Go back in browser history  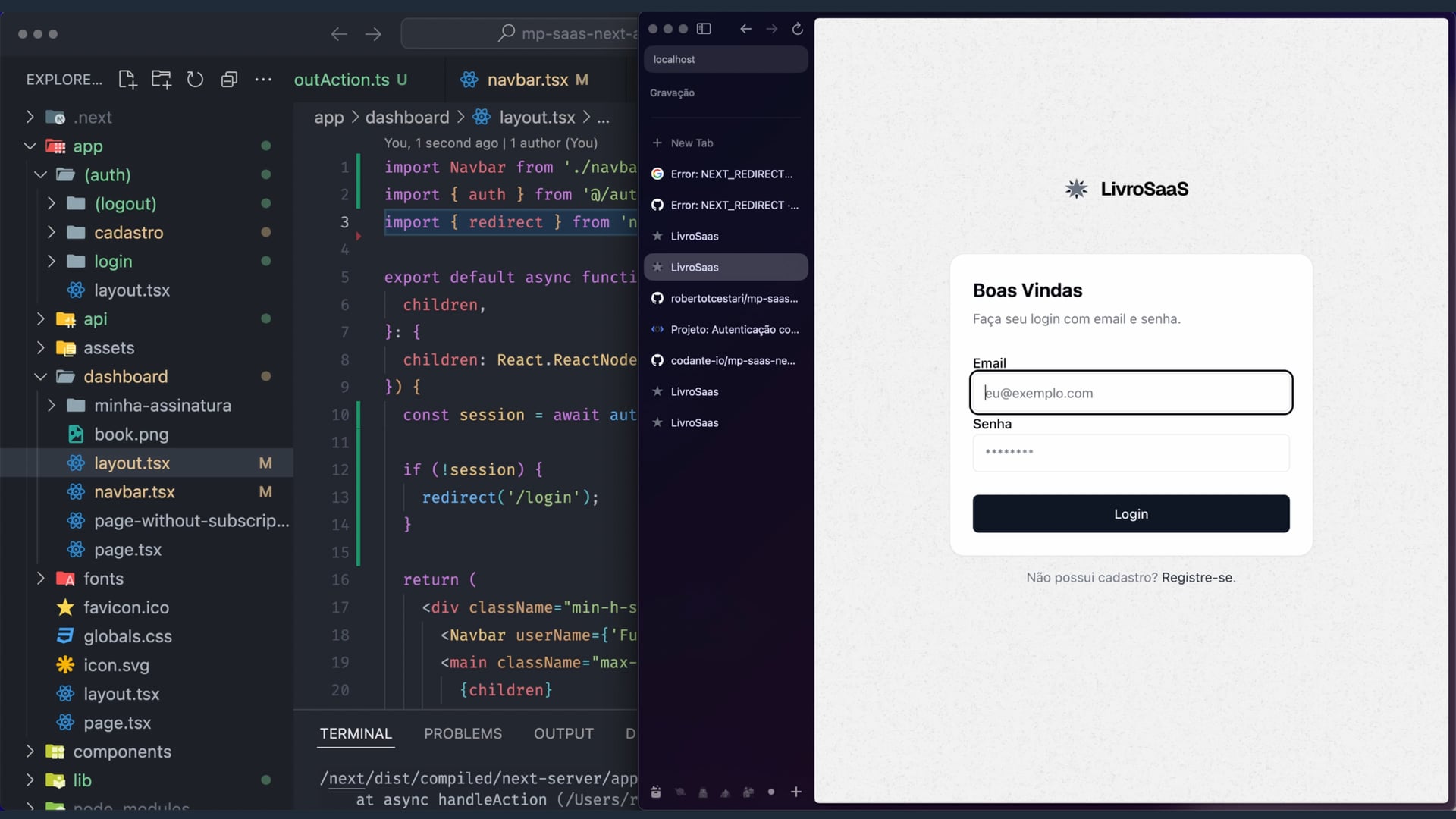click(745, 29)
